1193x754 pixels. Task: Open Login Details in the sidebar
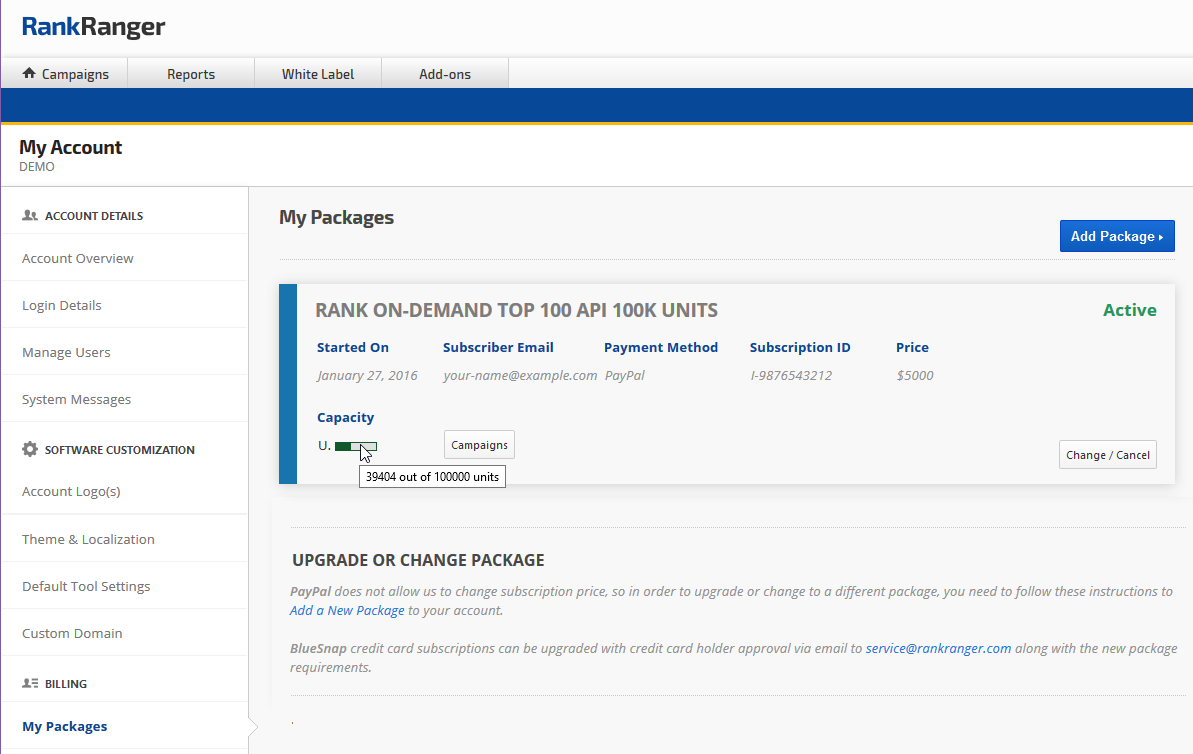[x=62, y=305]
